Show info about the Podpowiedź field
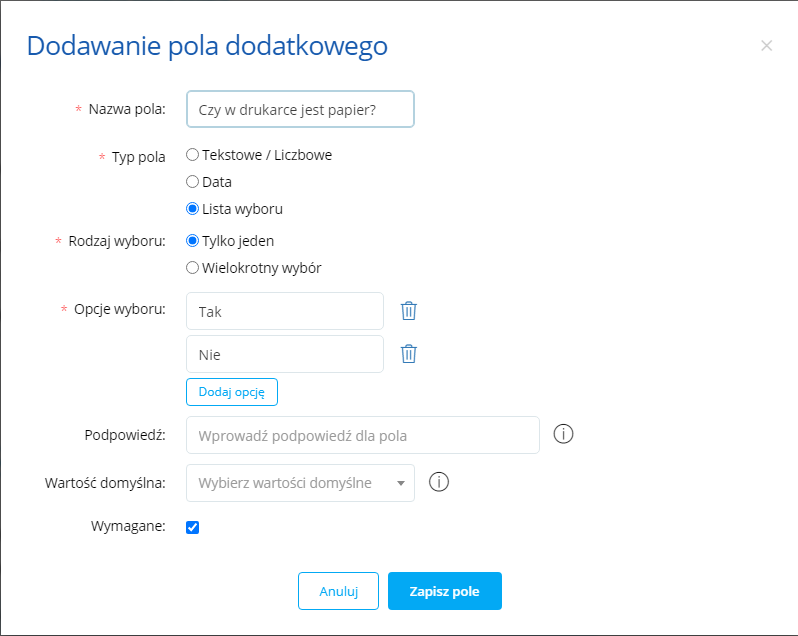The width and height of the screenshot is (798, 636). point(563,435)
